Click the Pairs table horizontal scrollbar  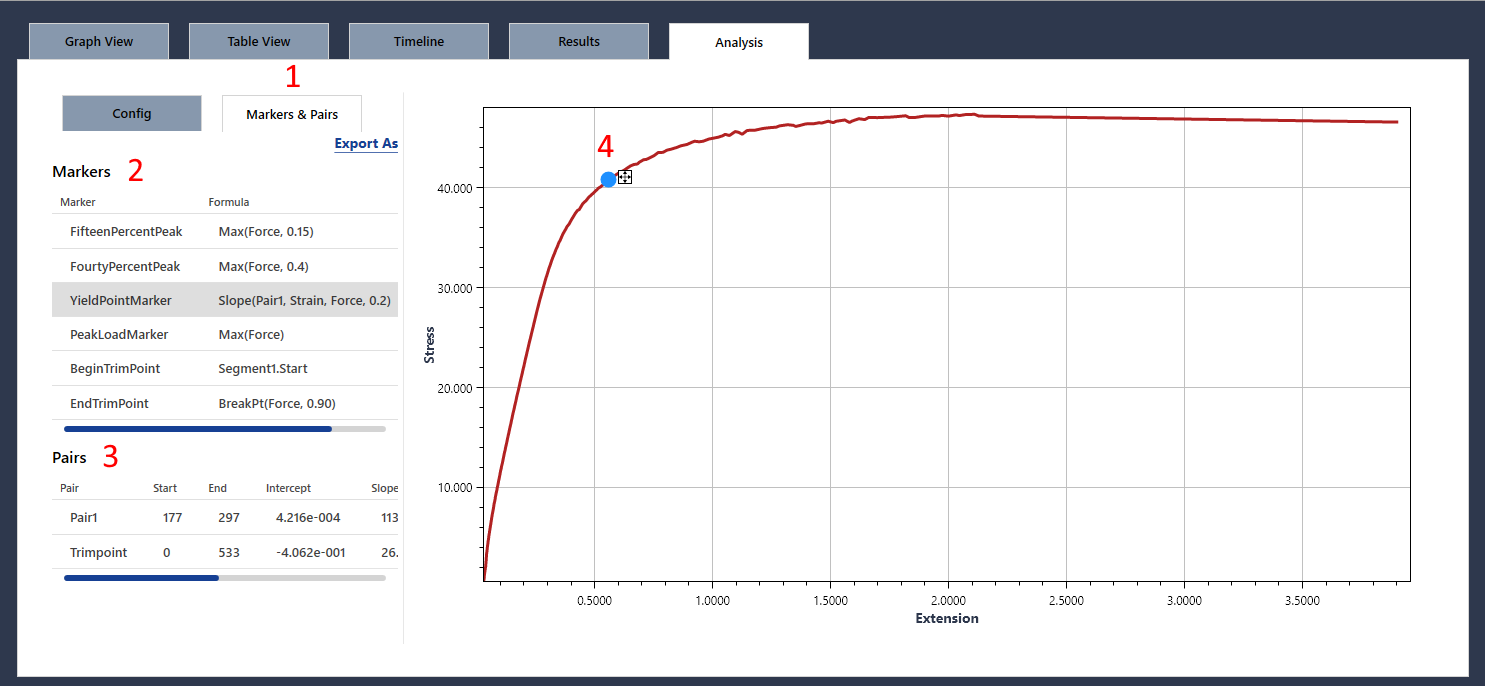(225, 577)
